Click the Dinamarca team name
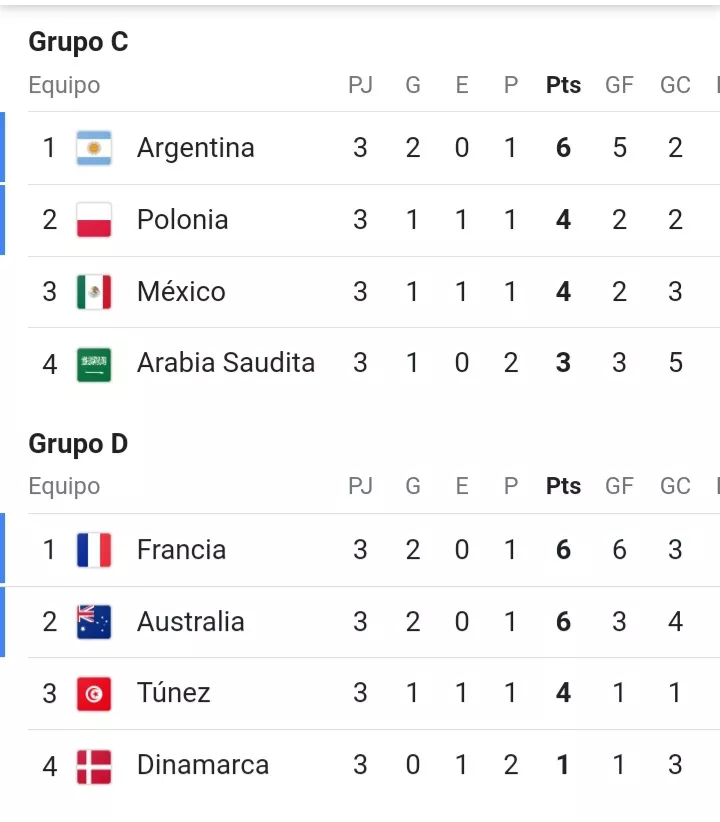 click(203, 766)
